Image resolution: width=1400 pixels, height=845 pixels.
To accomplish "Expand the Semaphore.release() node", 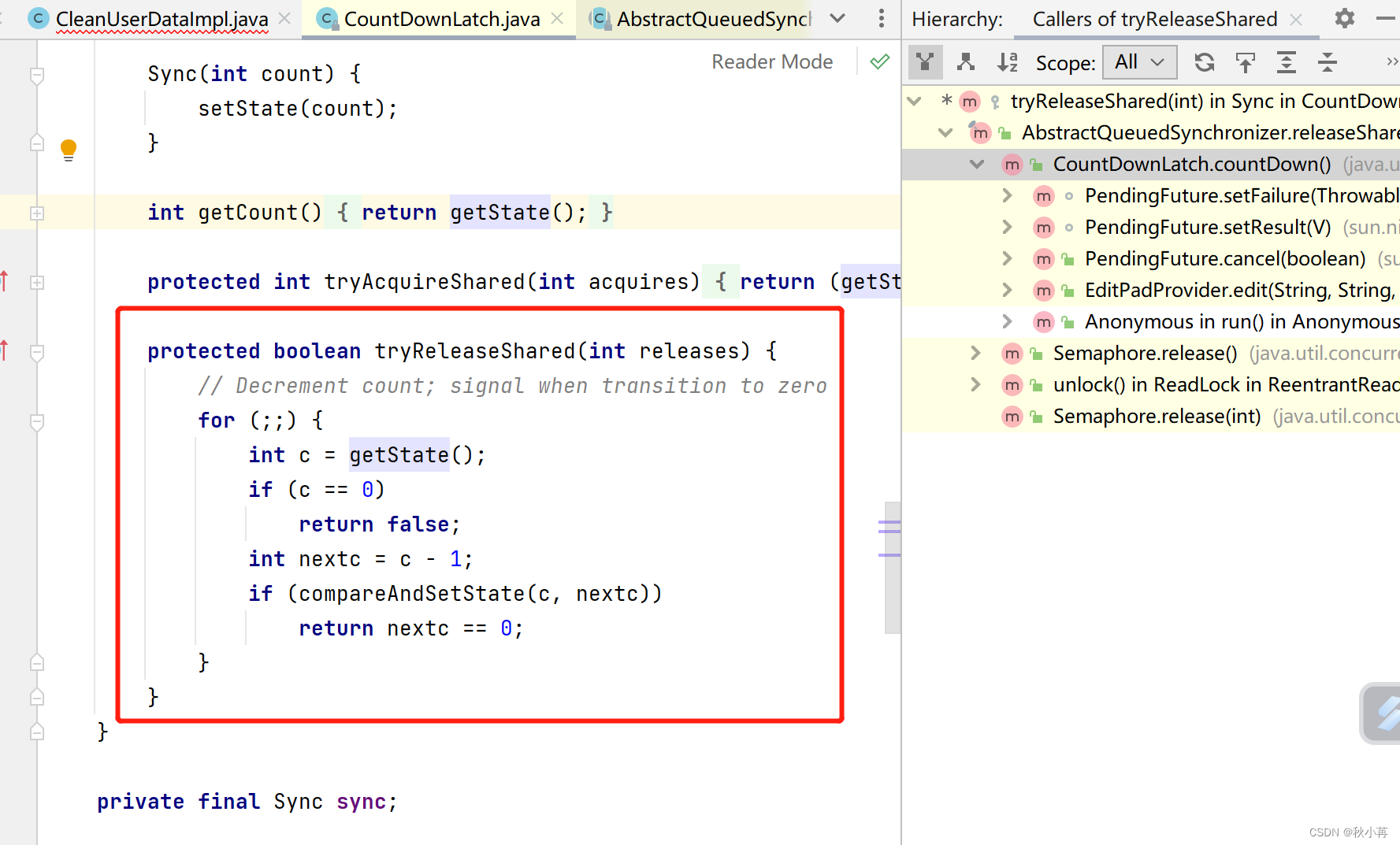I will (x=975, y=353).
